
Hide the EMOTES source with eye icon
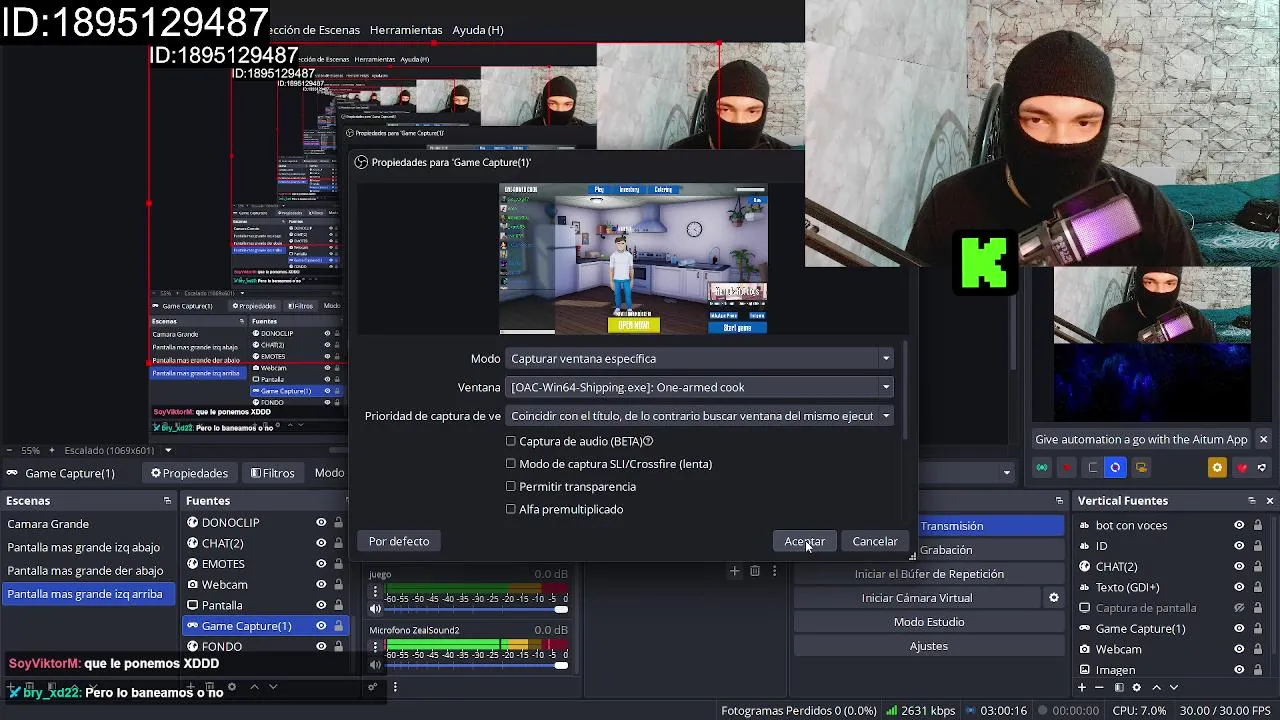[321, 564]
